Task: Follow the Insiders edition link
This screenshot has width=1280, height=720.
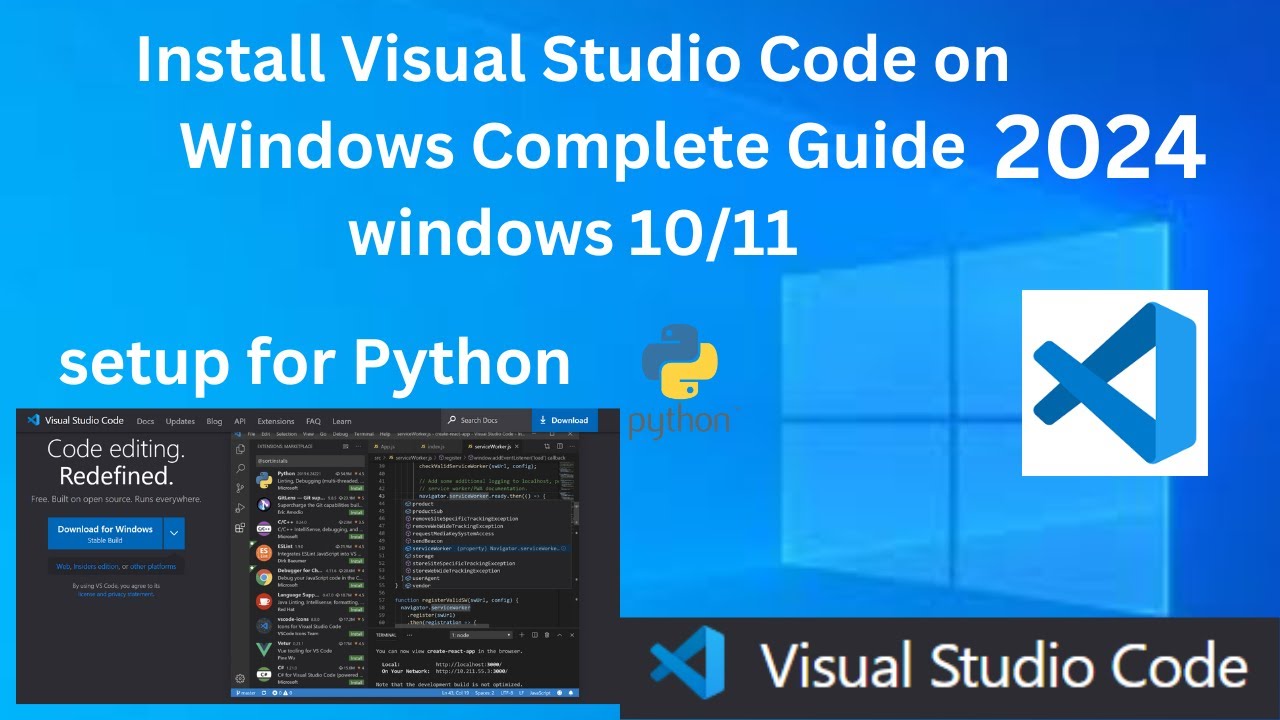Action: pyautogui.click(x=96, y=567)
